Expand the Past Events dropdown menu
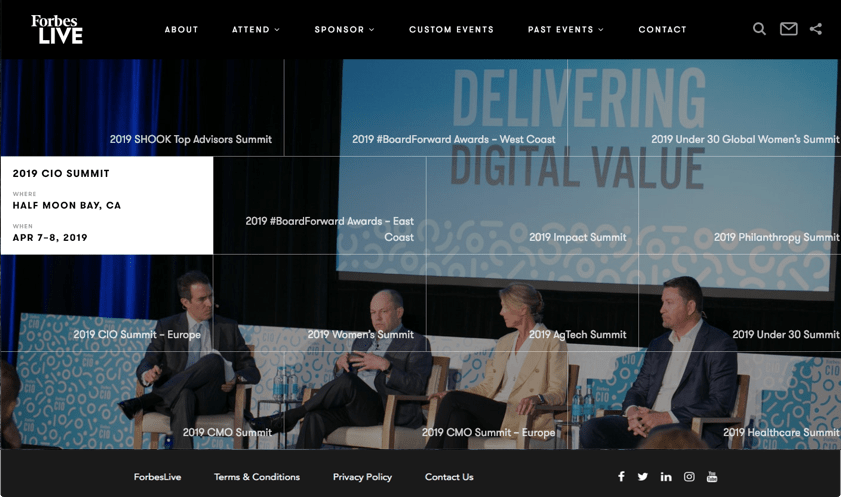 566,29
